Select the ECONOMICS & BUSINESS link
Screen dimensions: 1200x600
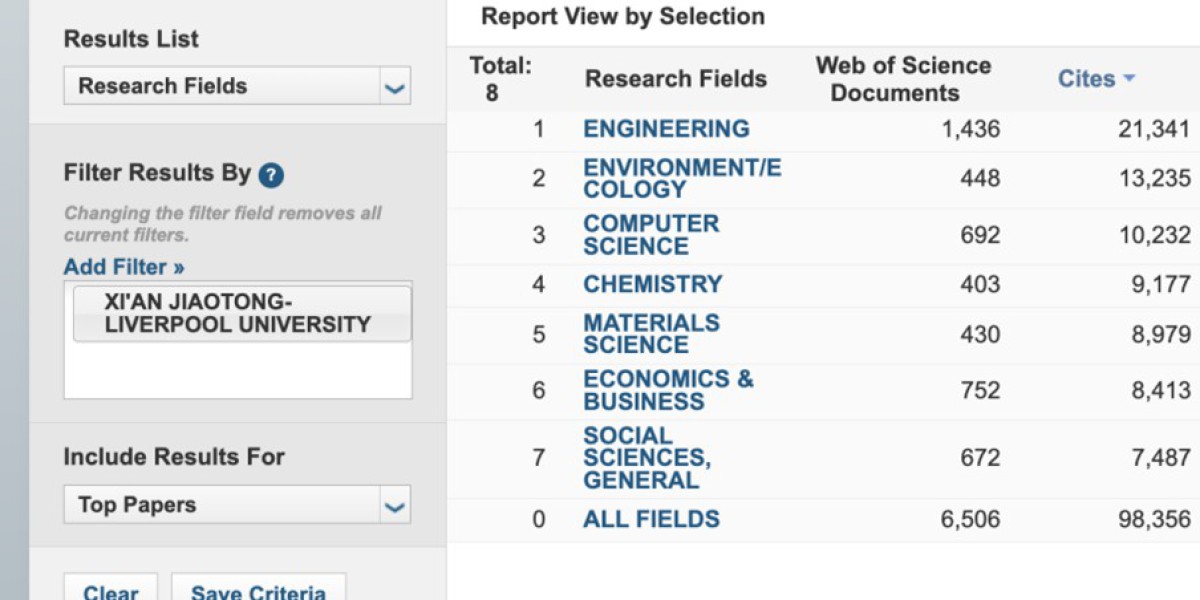pyautogui.click(x=668, y=390)
